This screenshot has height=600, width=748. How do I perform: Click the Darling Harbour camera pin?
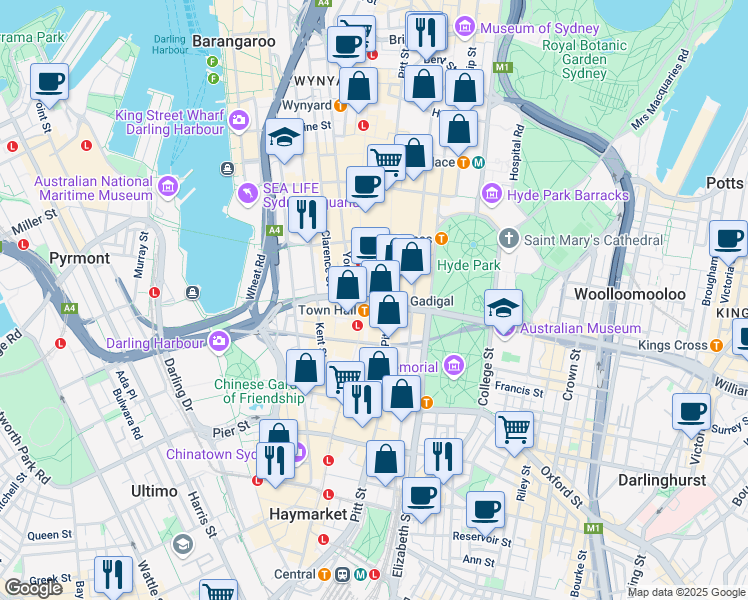[x=219, y=341]
